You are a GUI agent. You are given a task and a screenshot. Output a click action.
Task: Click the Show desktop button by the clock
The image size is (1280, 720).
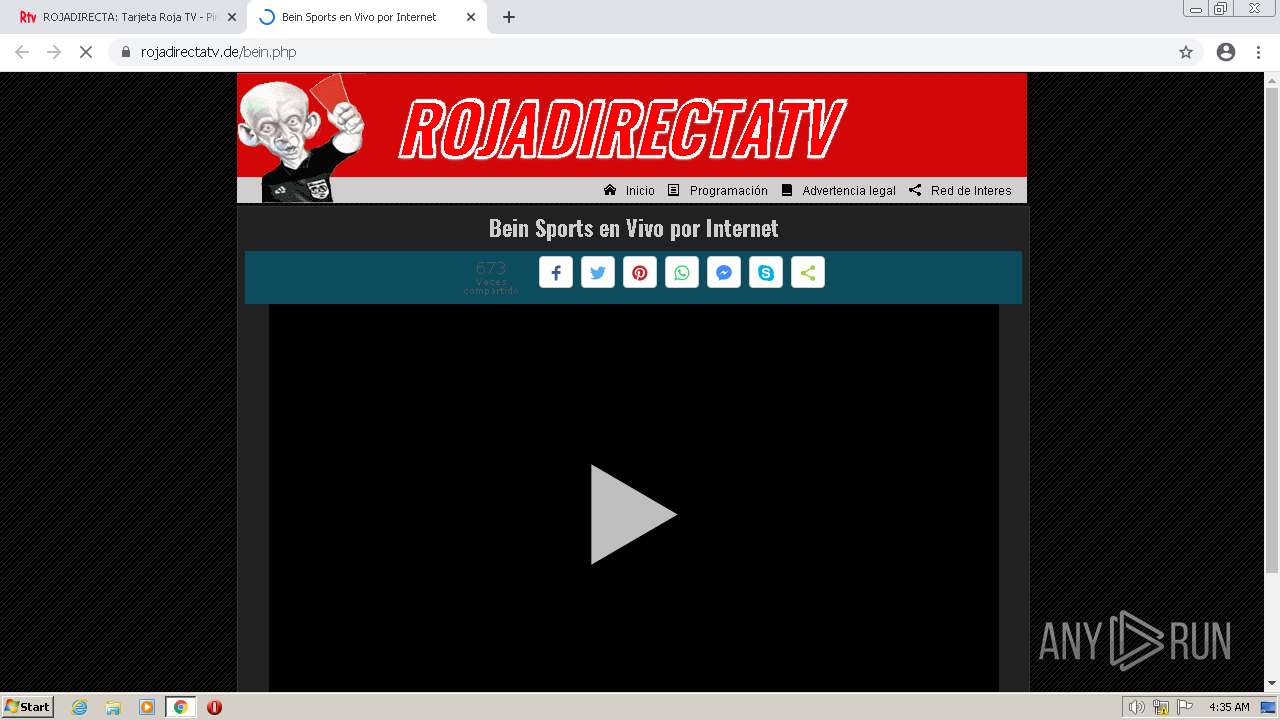(x=1269, y=707)
